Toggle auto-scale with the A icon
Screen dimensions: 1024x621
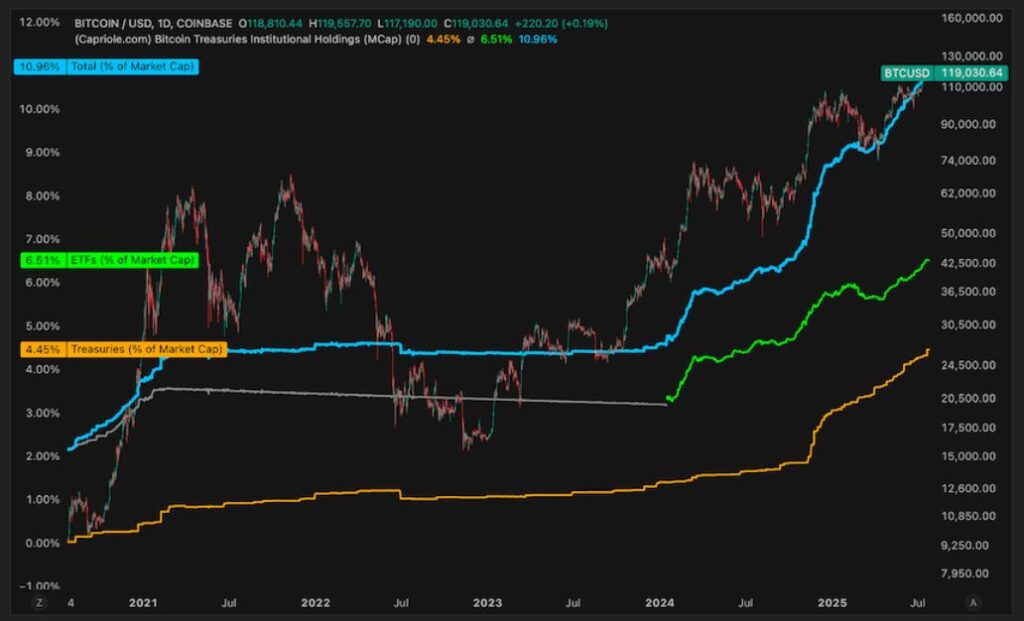click(971, 603)
